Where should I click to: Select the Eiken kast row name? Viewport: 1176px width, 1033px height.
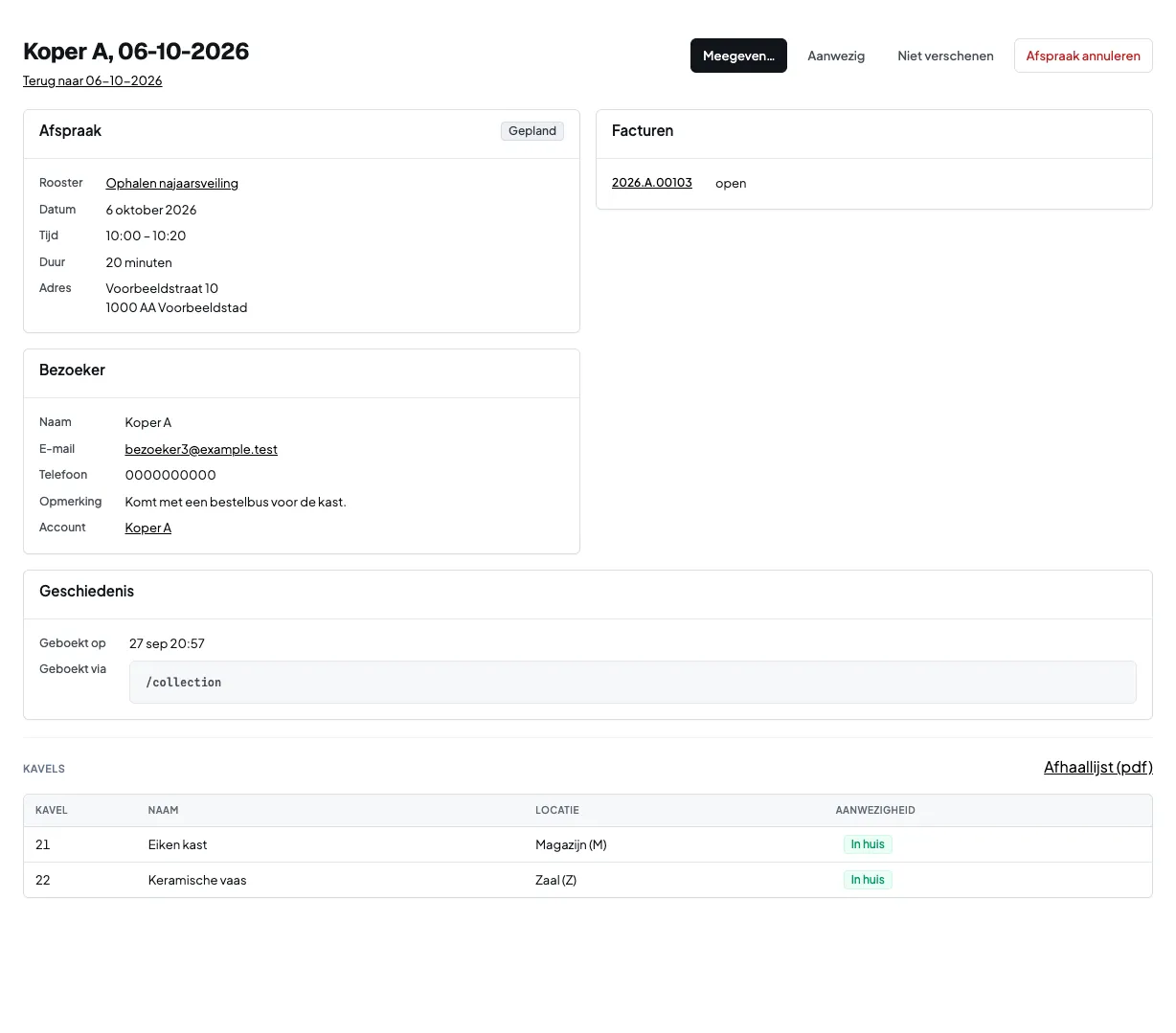(177, 844)
